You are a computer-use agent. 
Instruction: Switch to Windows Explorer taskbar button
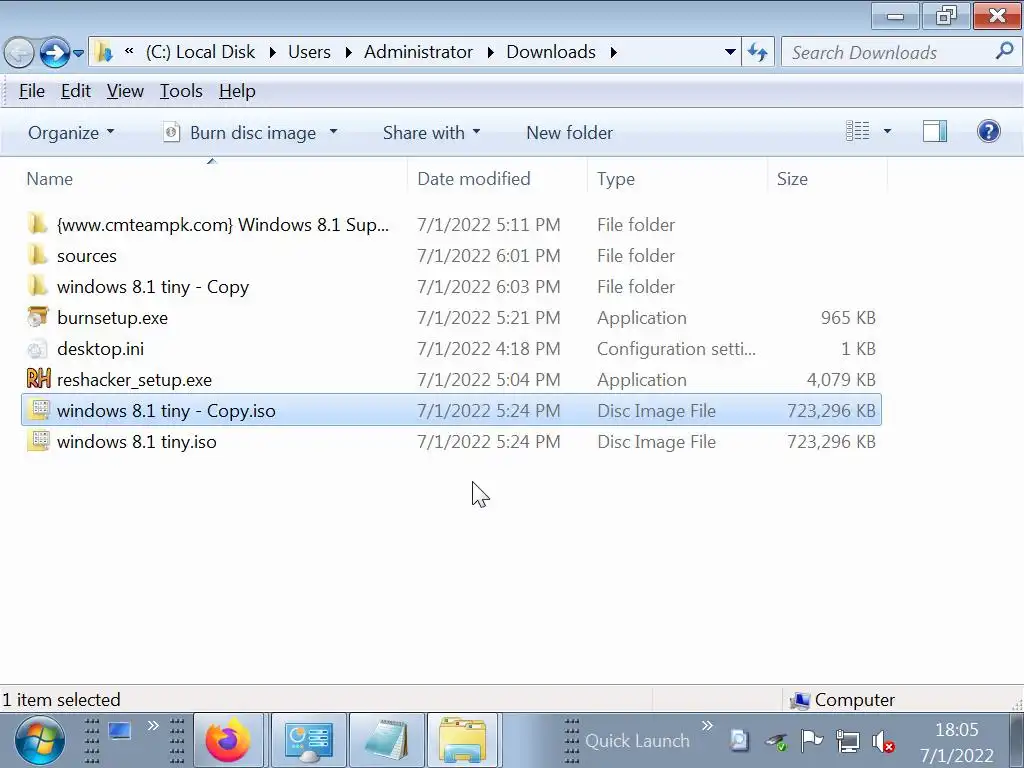462,741
